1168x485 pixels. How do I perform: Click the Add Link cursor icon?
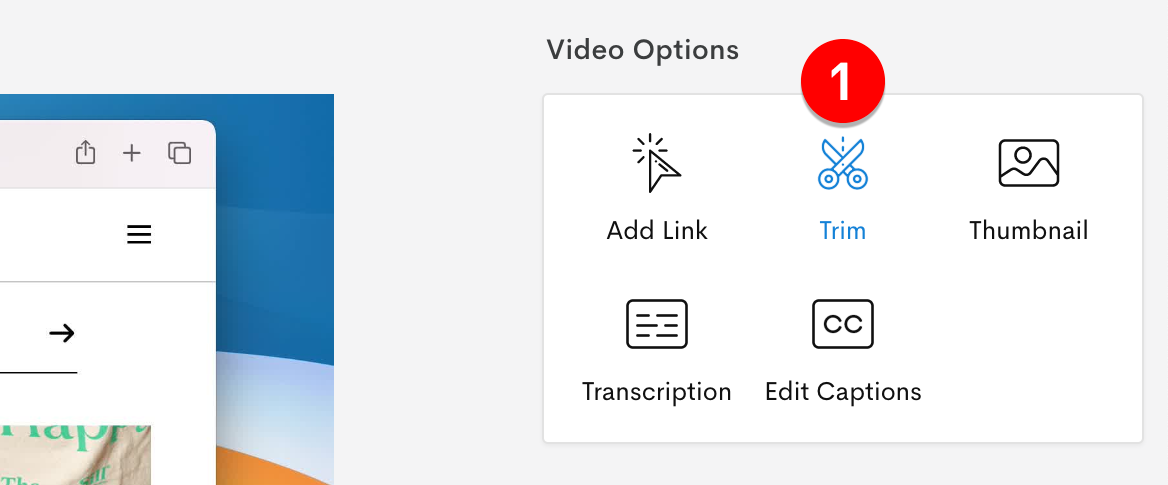point(657,163)
